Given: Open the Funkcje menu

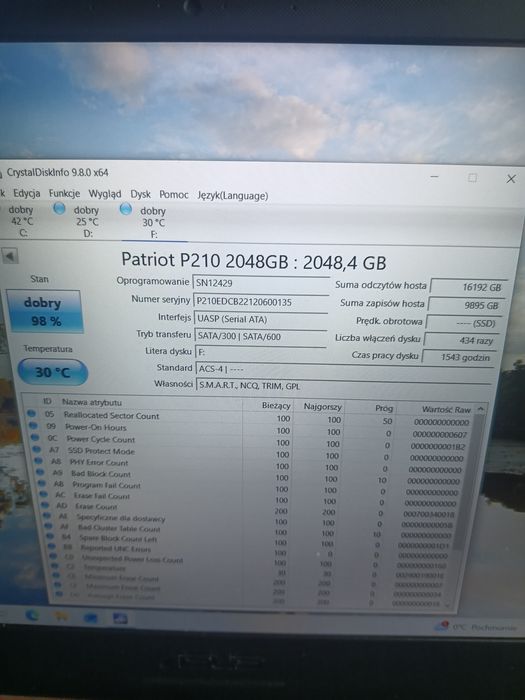Looking at the screenshot, I should coord(64,194).
